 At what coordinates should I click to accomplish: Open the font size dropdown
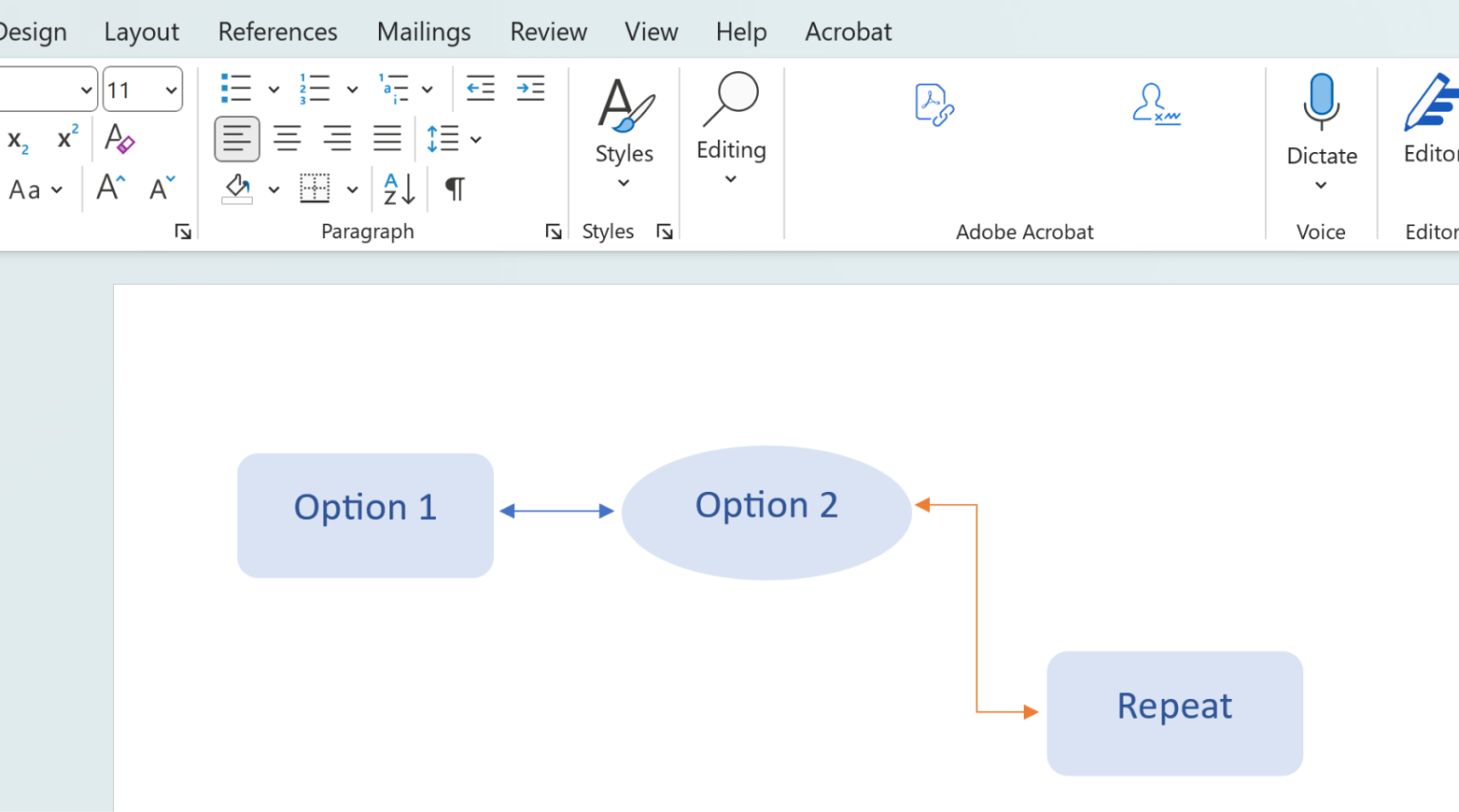click(x=171, y=90)
